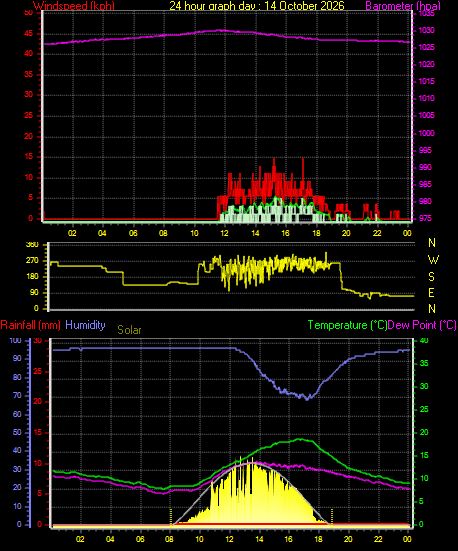Click barometer axis value 1005
458x551 pixels.
pos(426,115)
